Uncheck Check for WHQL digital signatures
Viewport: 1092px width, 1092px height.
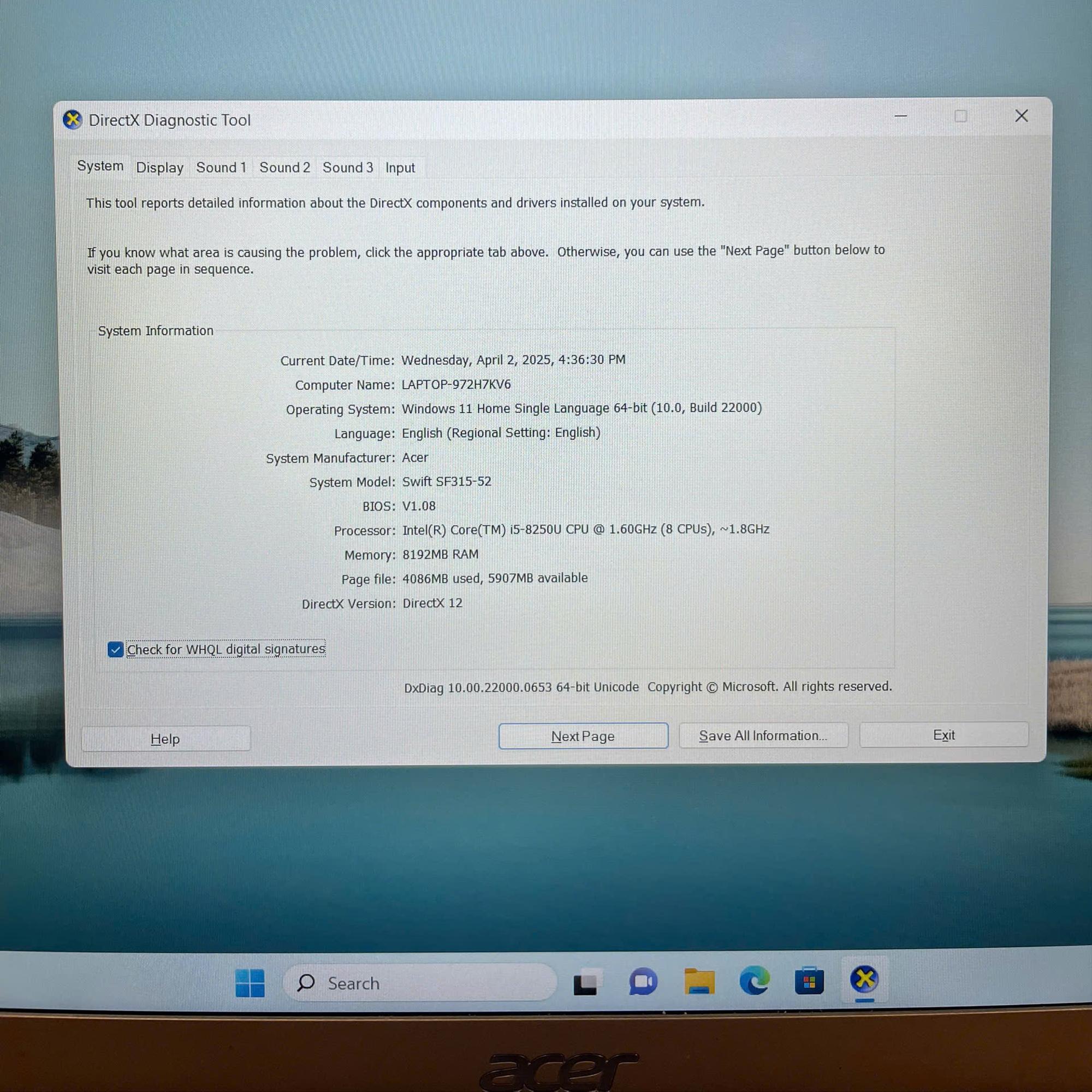point(115,649)
